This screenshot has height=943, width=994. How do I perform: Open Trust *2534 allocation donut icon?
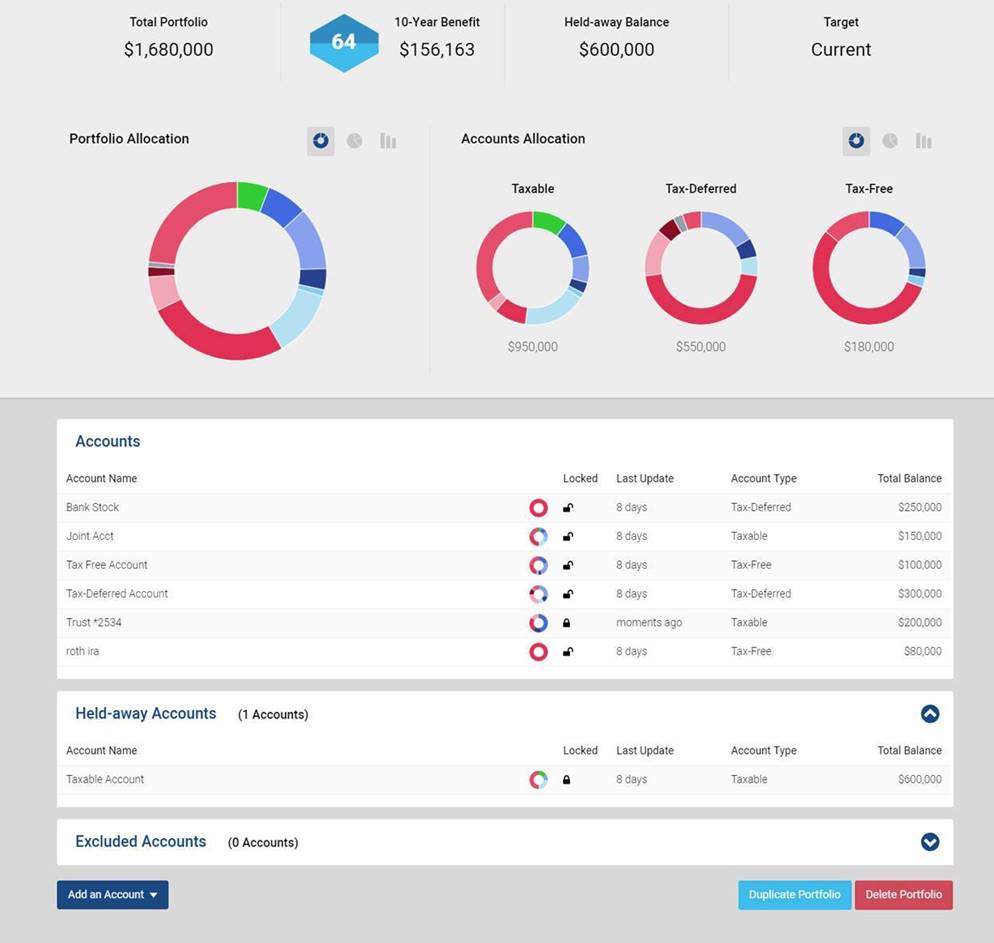point(538,623)
